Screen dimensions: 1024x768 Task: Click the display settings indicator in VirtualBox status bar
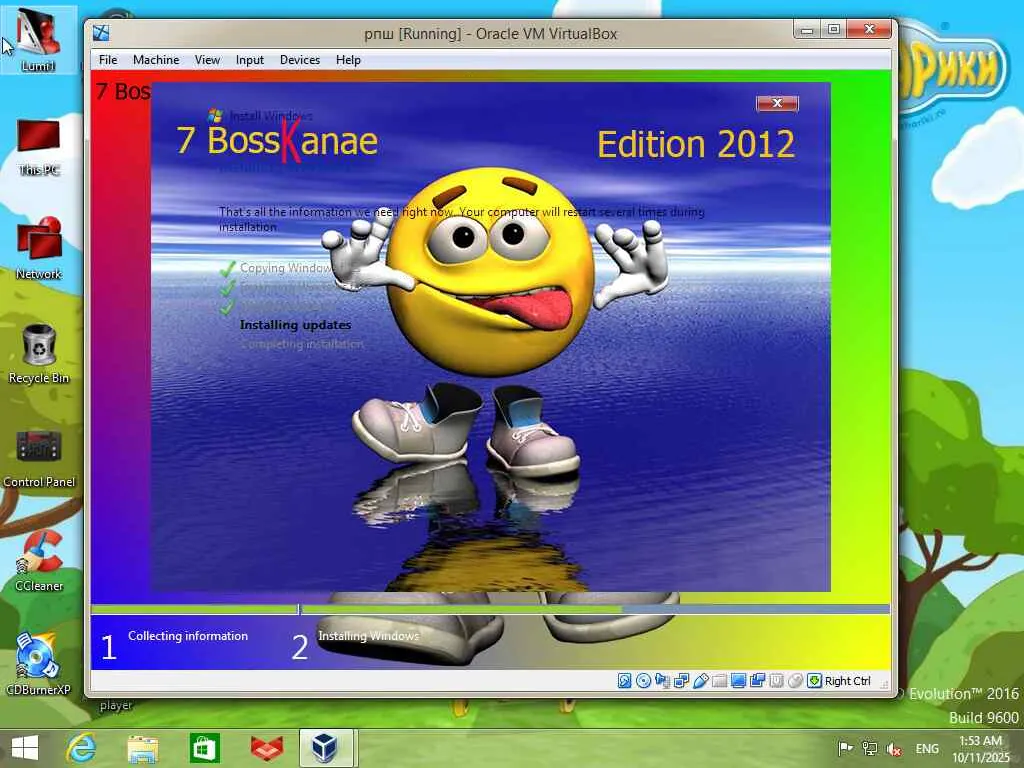(x=738, y=681)
